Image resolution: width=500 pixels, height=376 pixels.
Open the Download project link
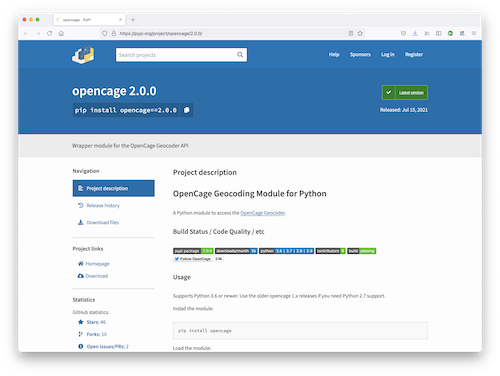click(x=97, y=276)
